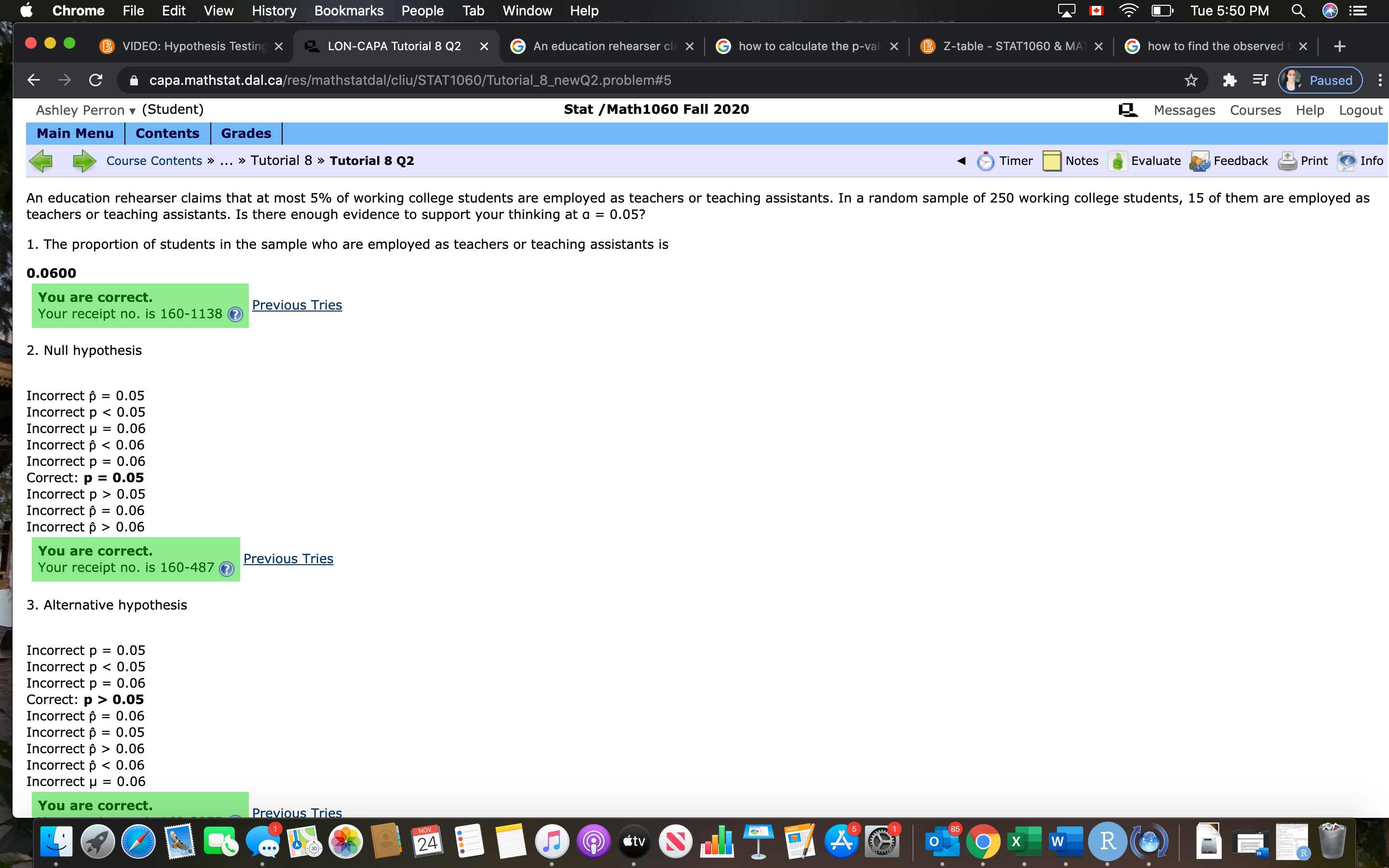The height and width of the screenshot is (868, 1389).
Task: Navigate to previous tutorial page
Action: pos(41,160)
